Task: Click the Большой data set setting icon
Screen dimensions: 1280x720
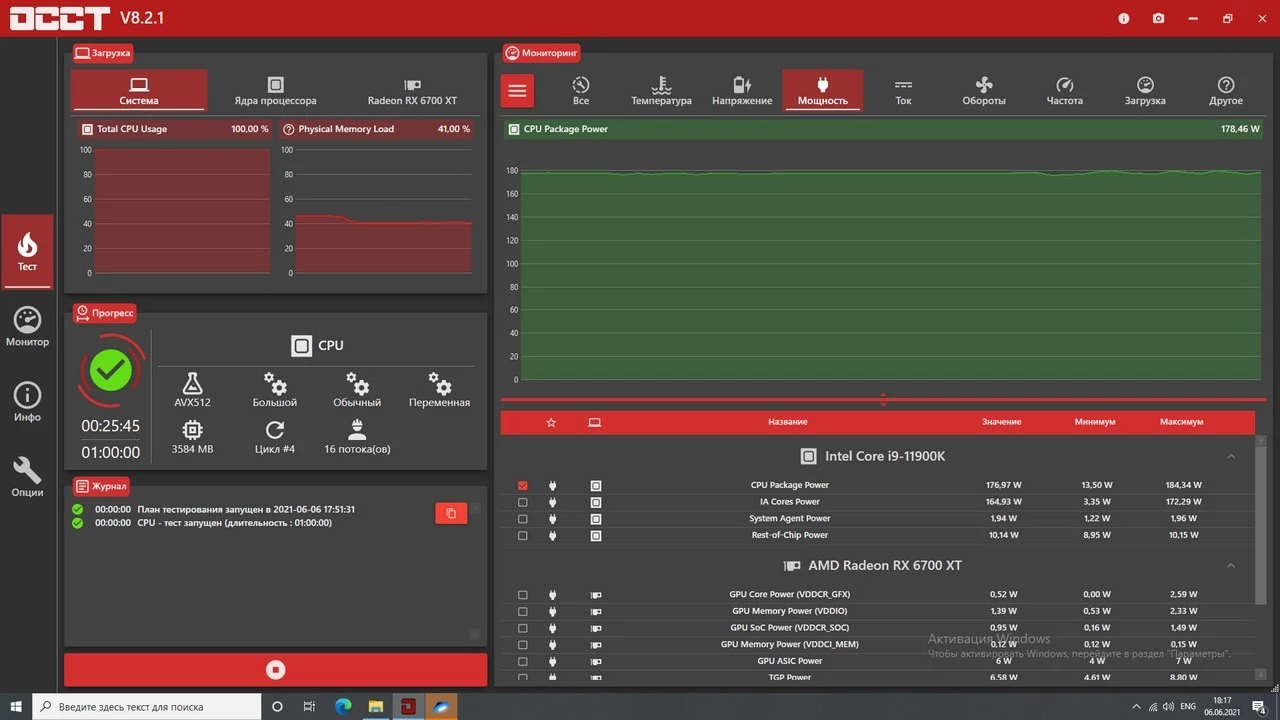Action: 275,384
